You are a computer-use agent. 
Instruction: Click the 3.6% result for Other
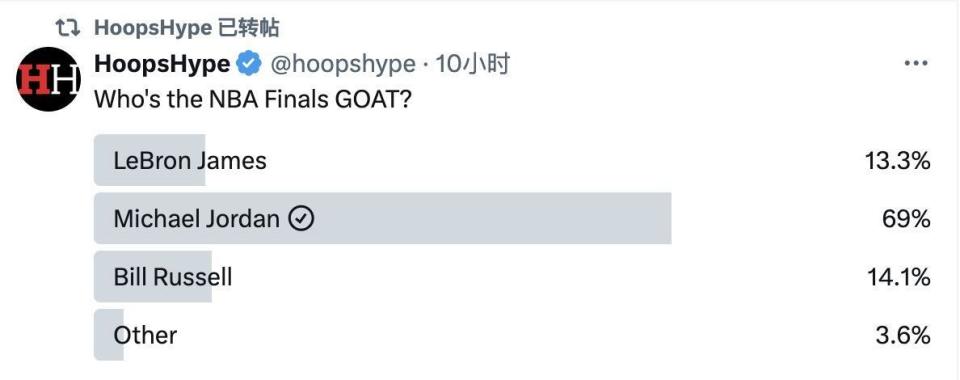click(x=903, y=335)
